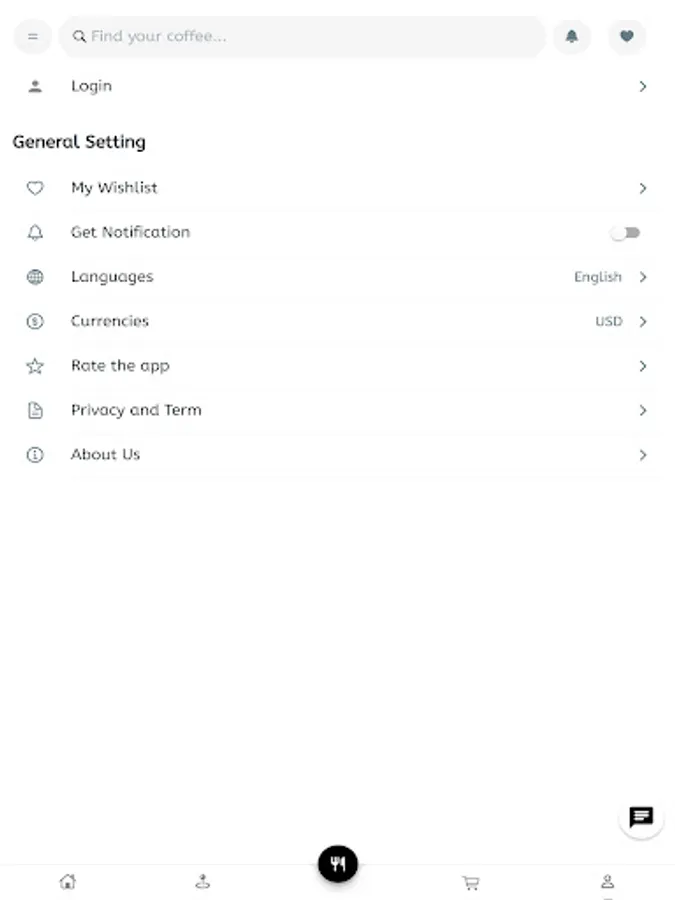Toggle the Get Notification switch
Screen dimensions: 675x900
(626, 233)
